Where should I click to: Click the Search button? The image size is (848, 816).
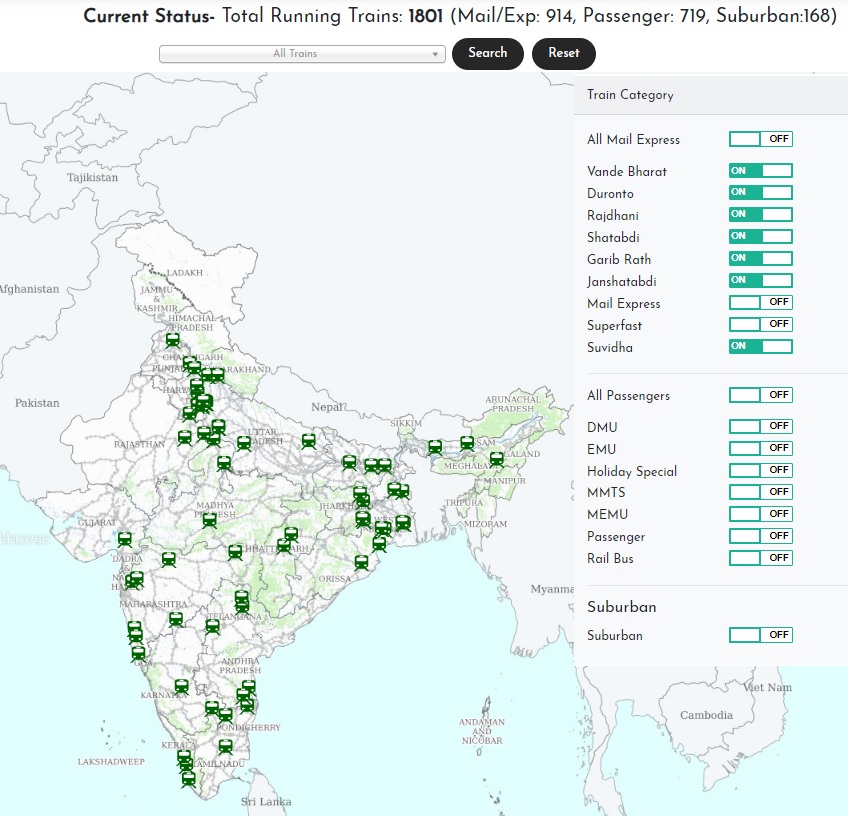click(487, 54)
